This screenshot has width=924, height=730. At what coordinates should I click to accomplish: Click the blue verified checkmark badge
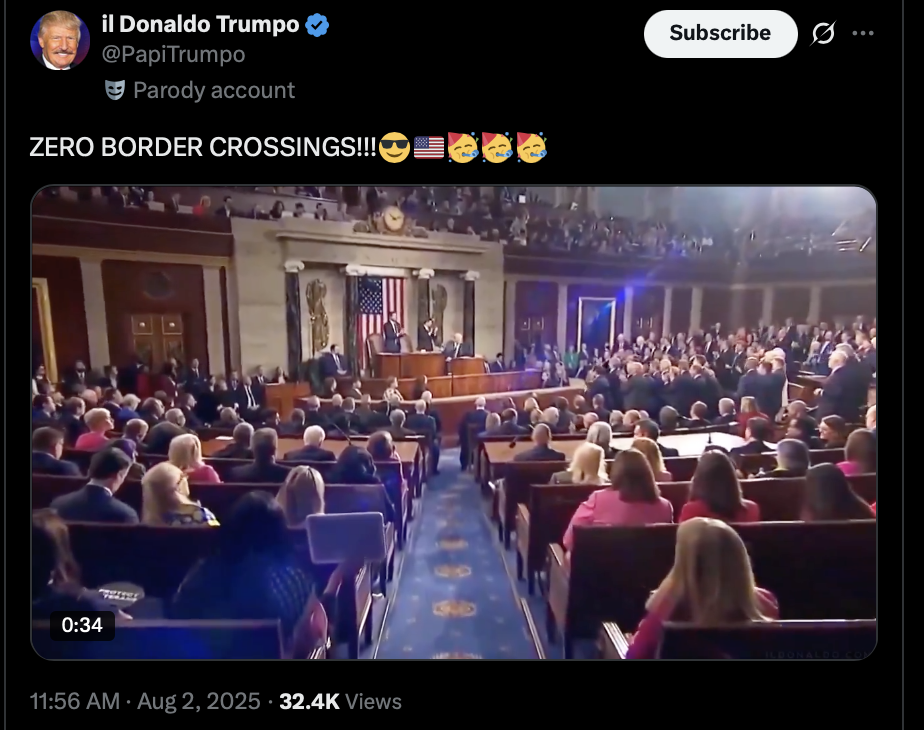tap(317, 25)
